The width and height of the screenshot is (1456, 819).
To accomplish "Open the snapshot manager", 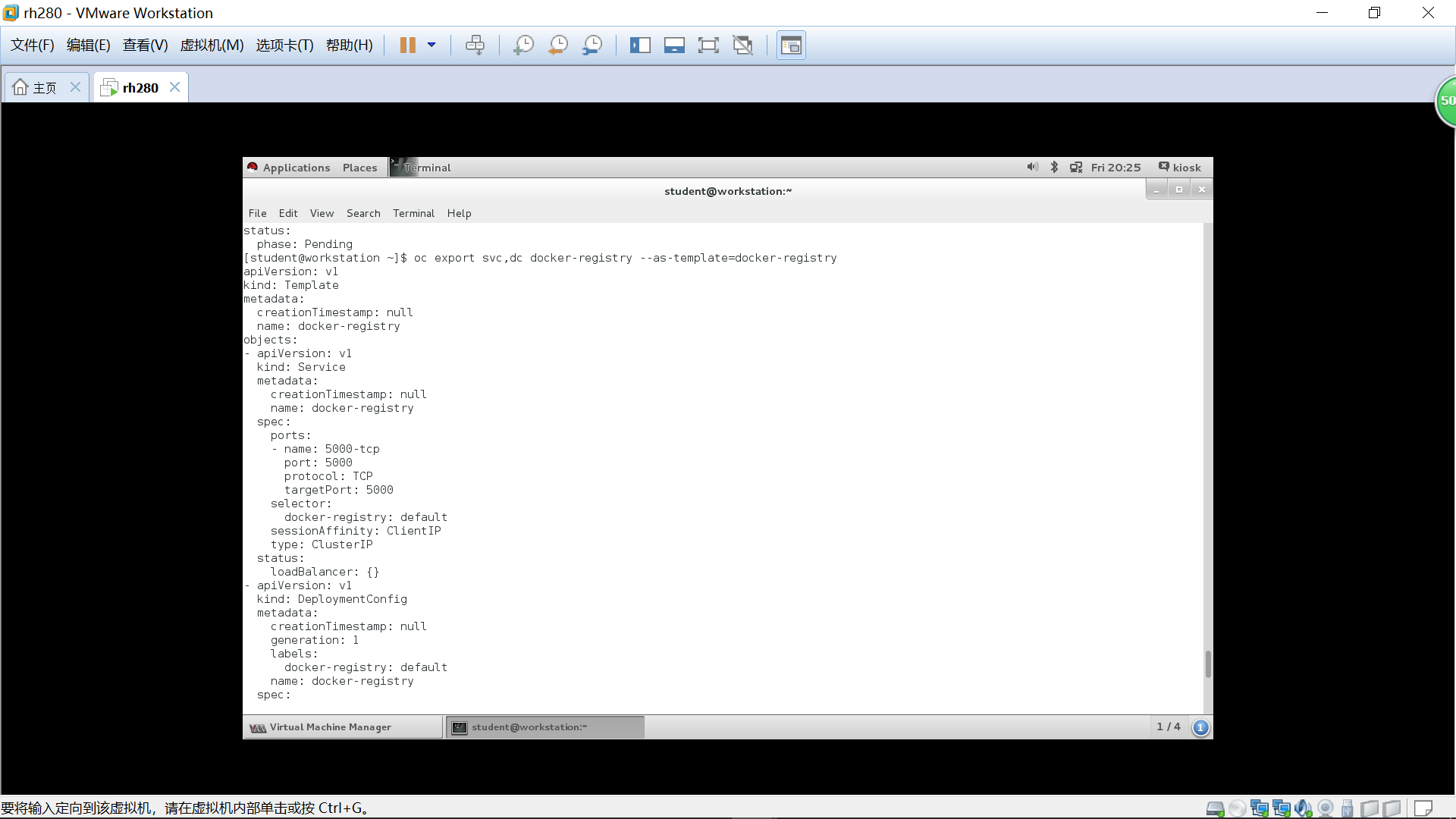I will click(x=592, y=45).
